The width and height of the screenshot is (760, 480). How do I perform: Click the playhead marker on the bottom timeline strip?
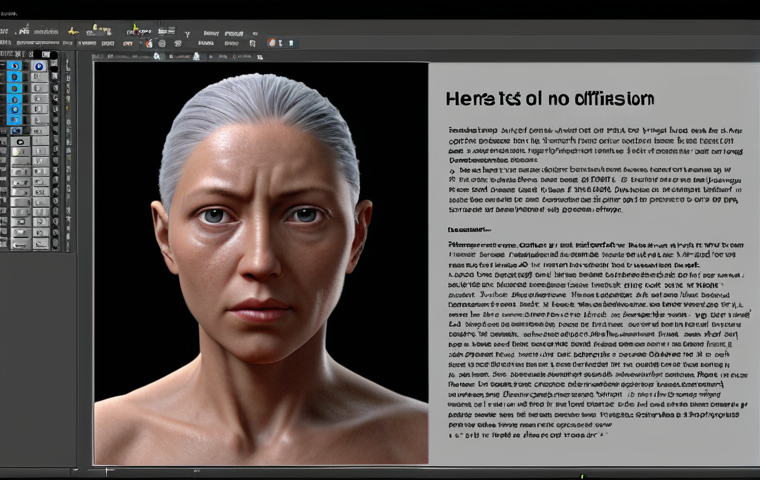107,471
